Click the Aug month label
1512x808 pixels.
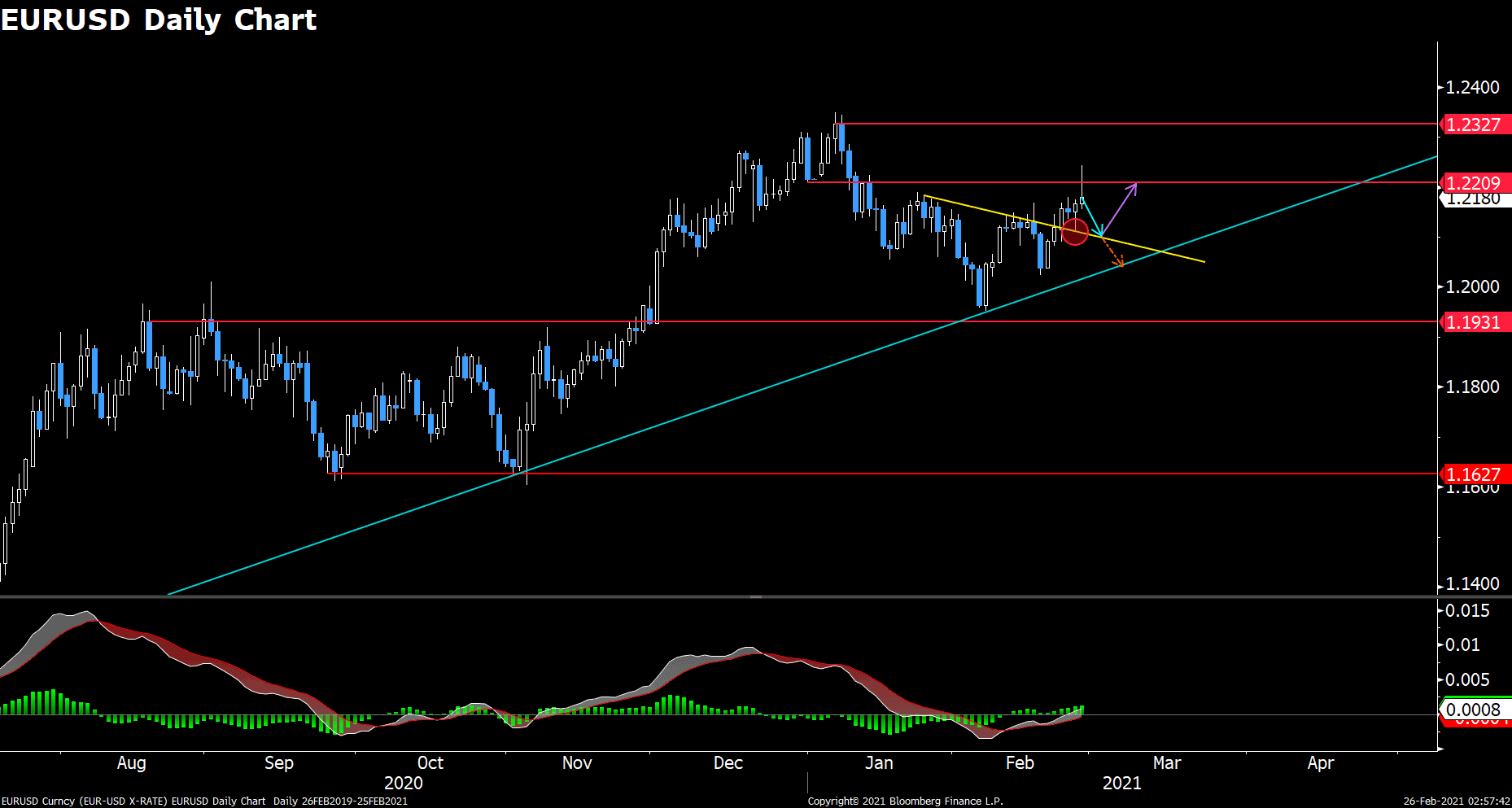(132, 763)
